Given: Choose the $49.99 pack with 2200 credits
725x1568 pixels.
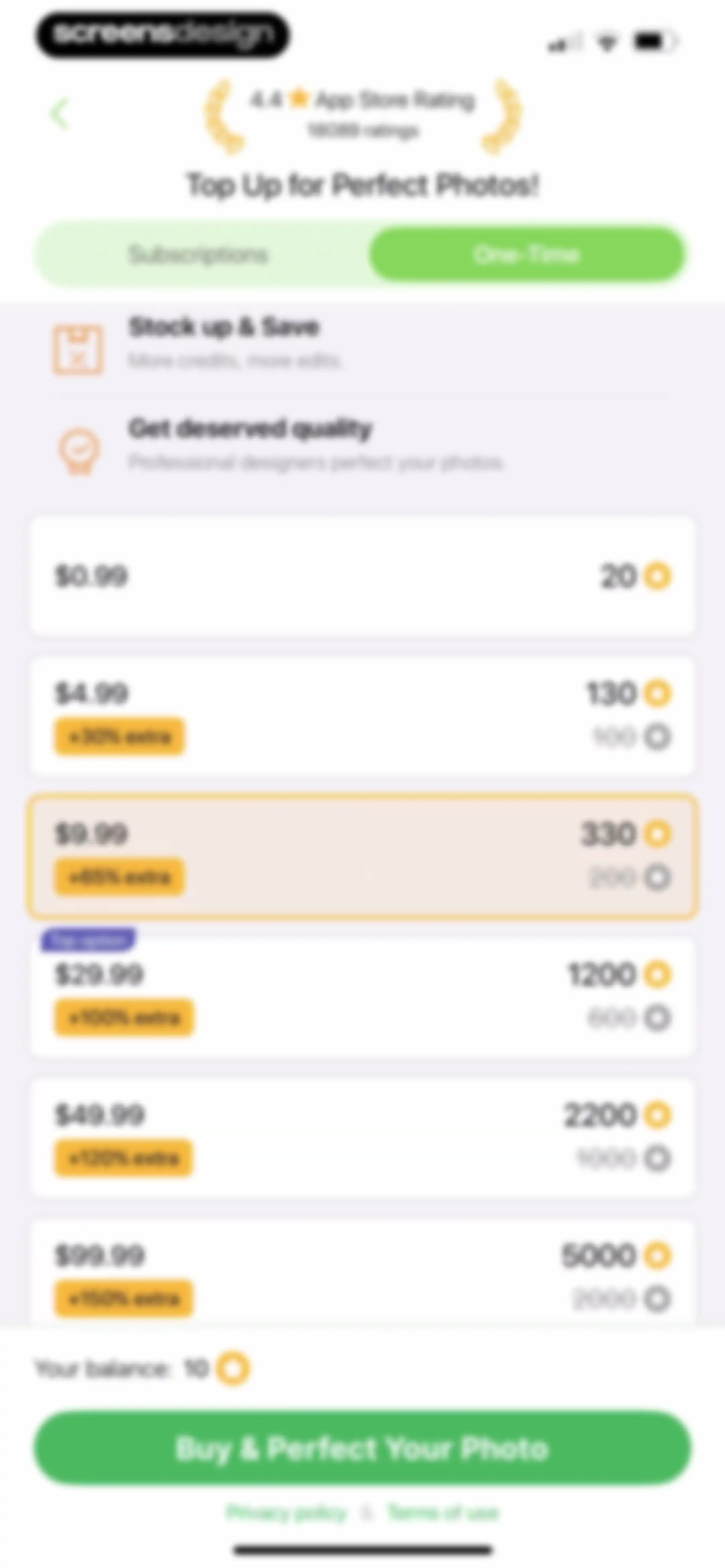Looking at the screenshot, I should pyautogui.click(x=363, y=1137).
